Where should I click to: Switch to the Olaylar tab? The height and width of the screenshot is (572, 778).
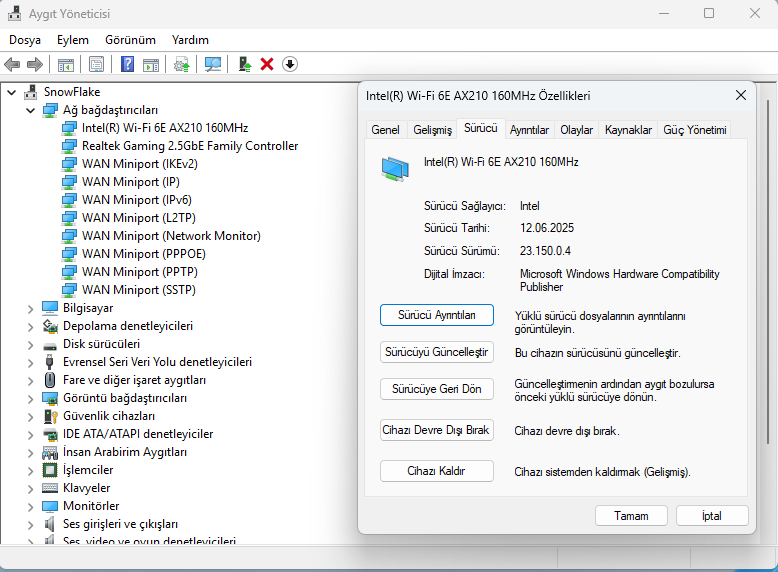pyautogui.click(x=577, y=130)
